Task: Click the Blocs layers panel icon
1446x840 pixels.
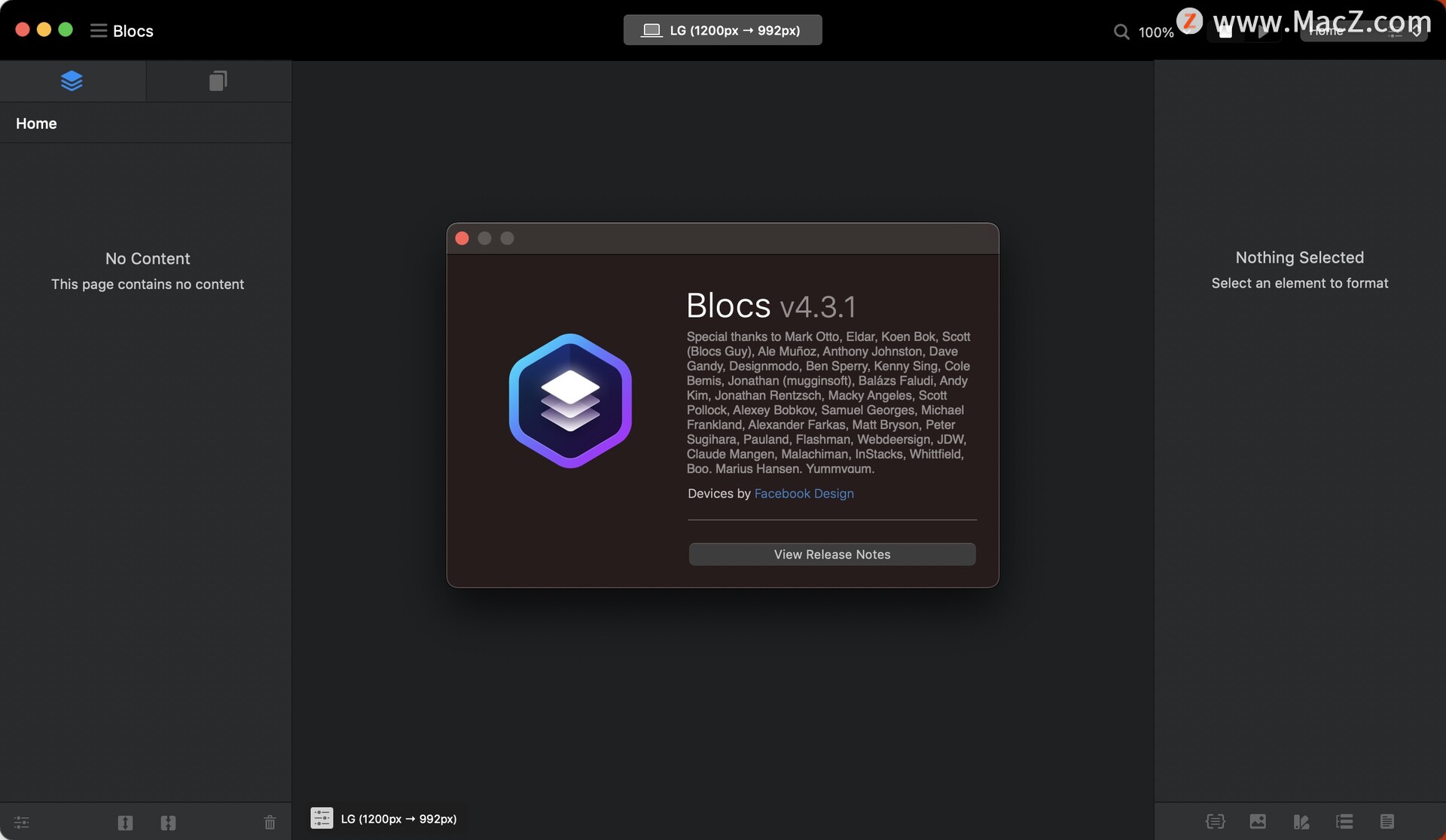Action: [x=71, y=81]
